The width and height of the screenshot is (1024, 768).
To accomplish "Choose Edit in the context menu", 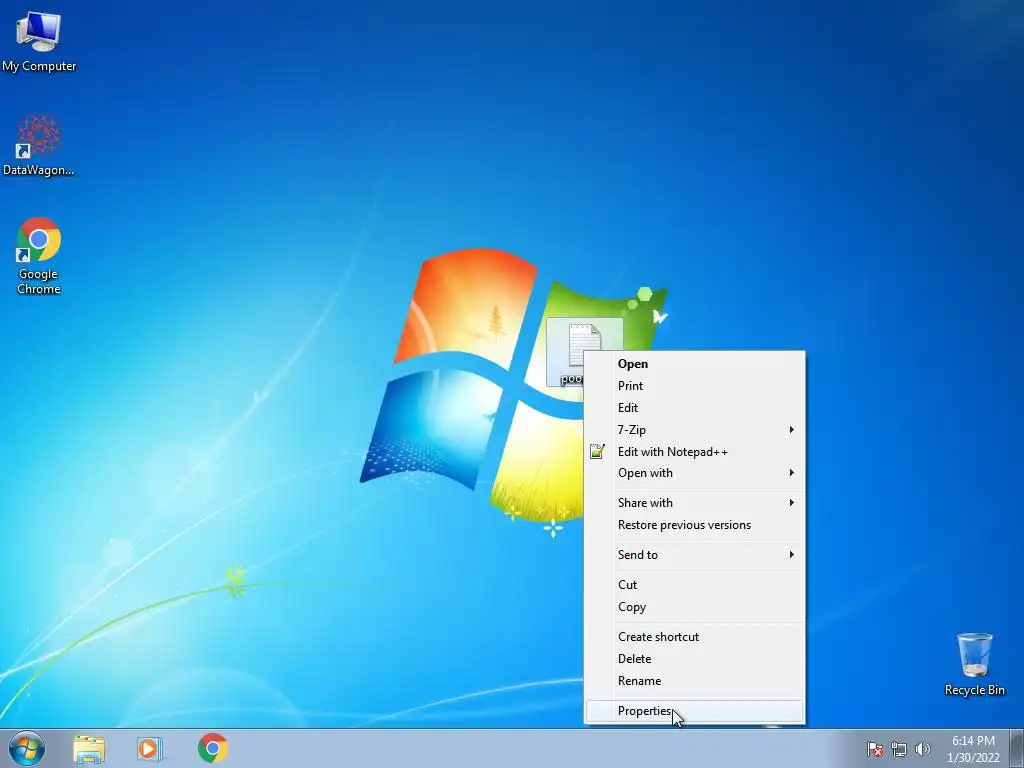I will click(x=694, y=408).
